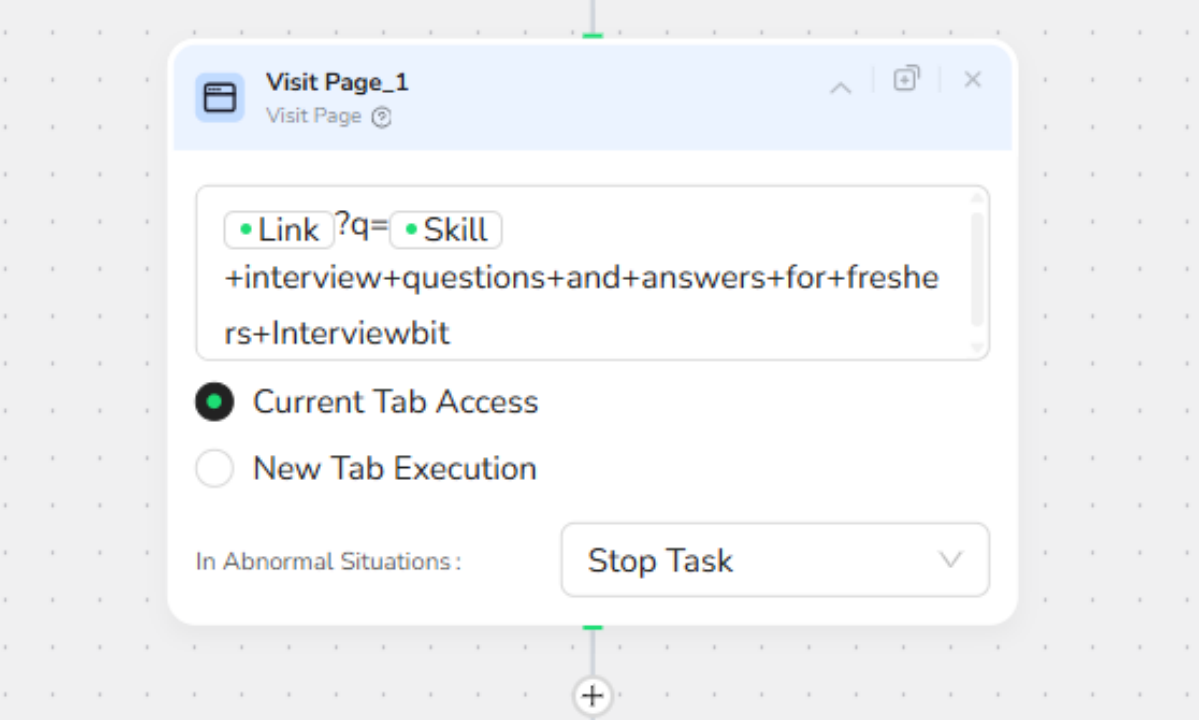This screenshot has width=1199, height=720.
Task: Click the green connector atop the node
Action: tap(593, 36)
